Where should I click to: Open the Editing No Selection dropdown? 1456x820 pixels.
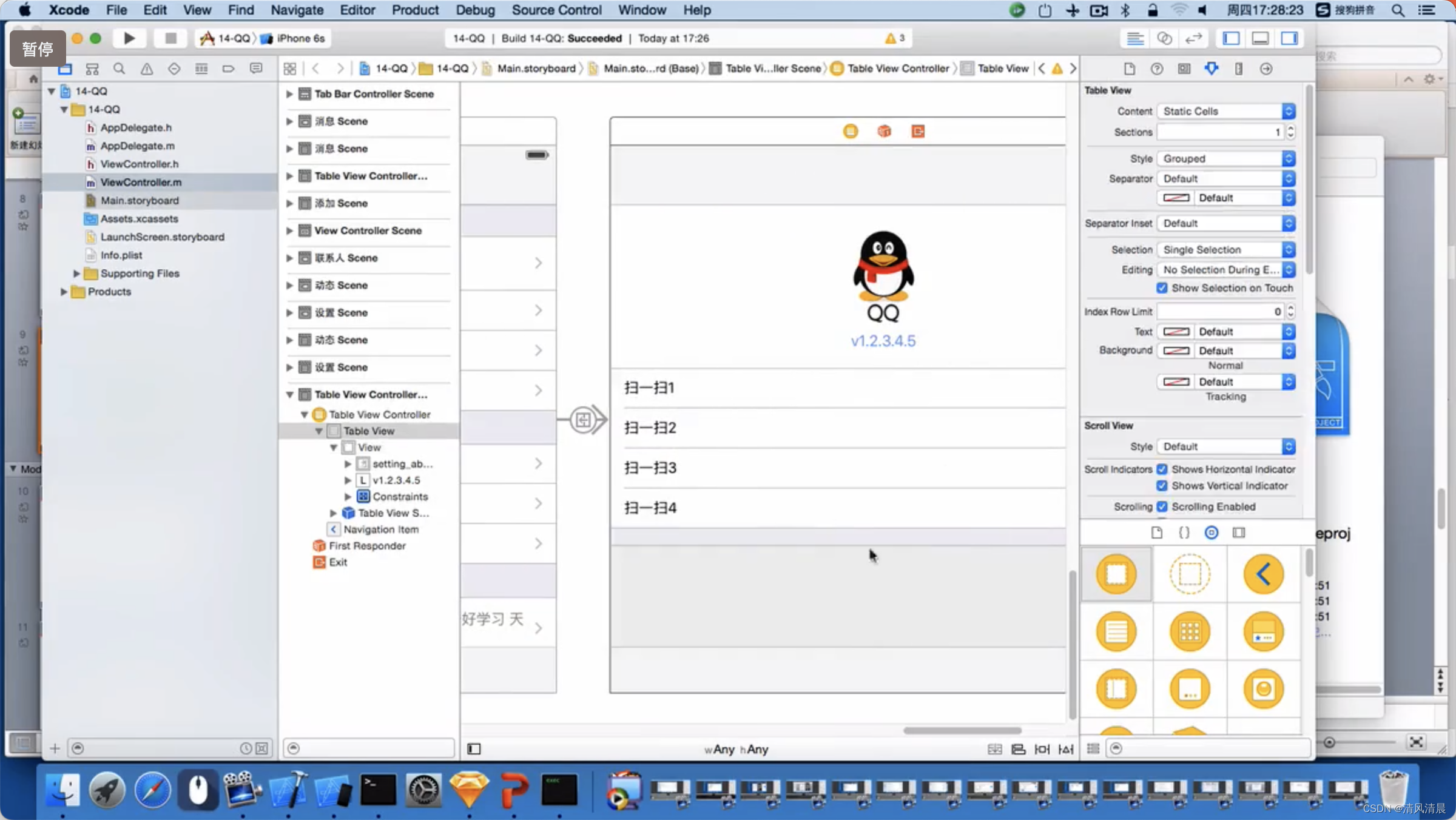1226,270
